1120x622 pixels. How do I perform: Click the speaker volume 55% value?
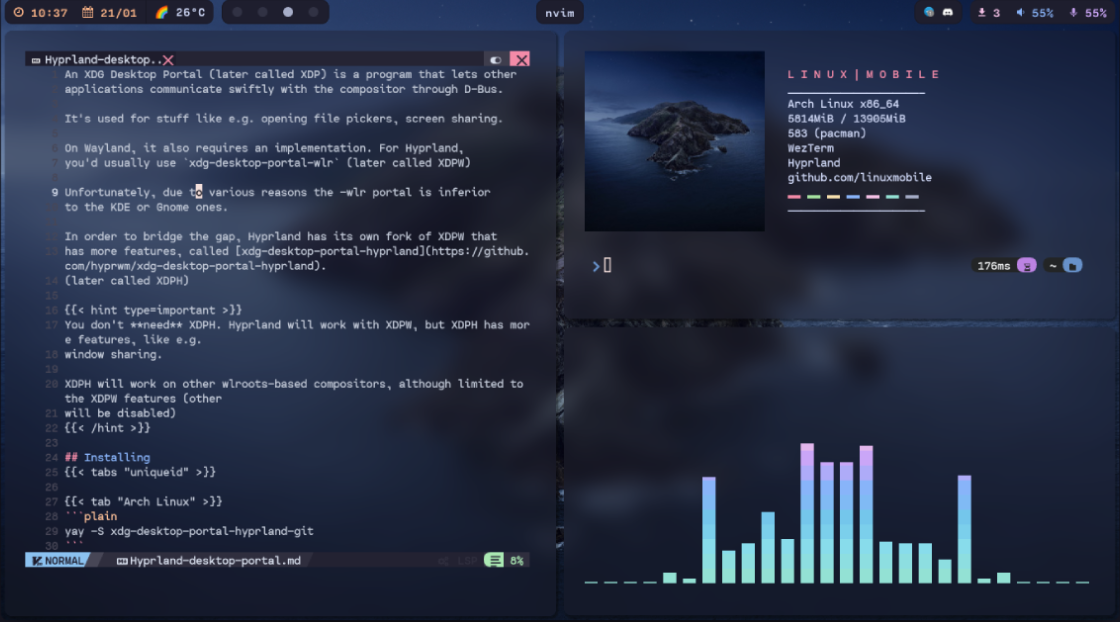point(1042,13)
